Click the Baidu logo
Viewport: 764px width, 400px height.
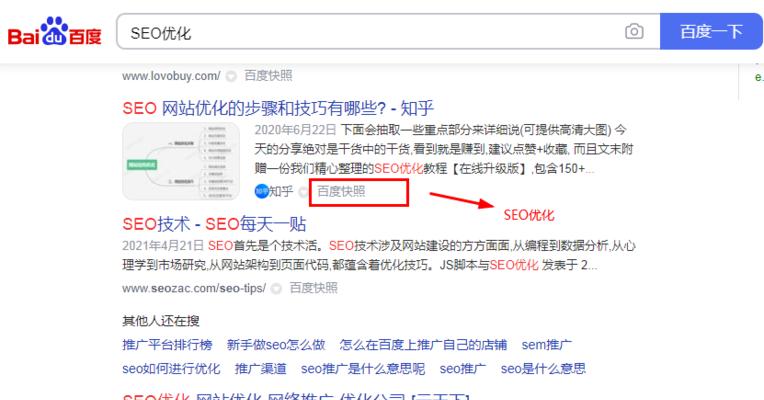(x=54, y=32)
